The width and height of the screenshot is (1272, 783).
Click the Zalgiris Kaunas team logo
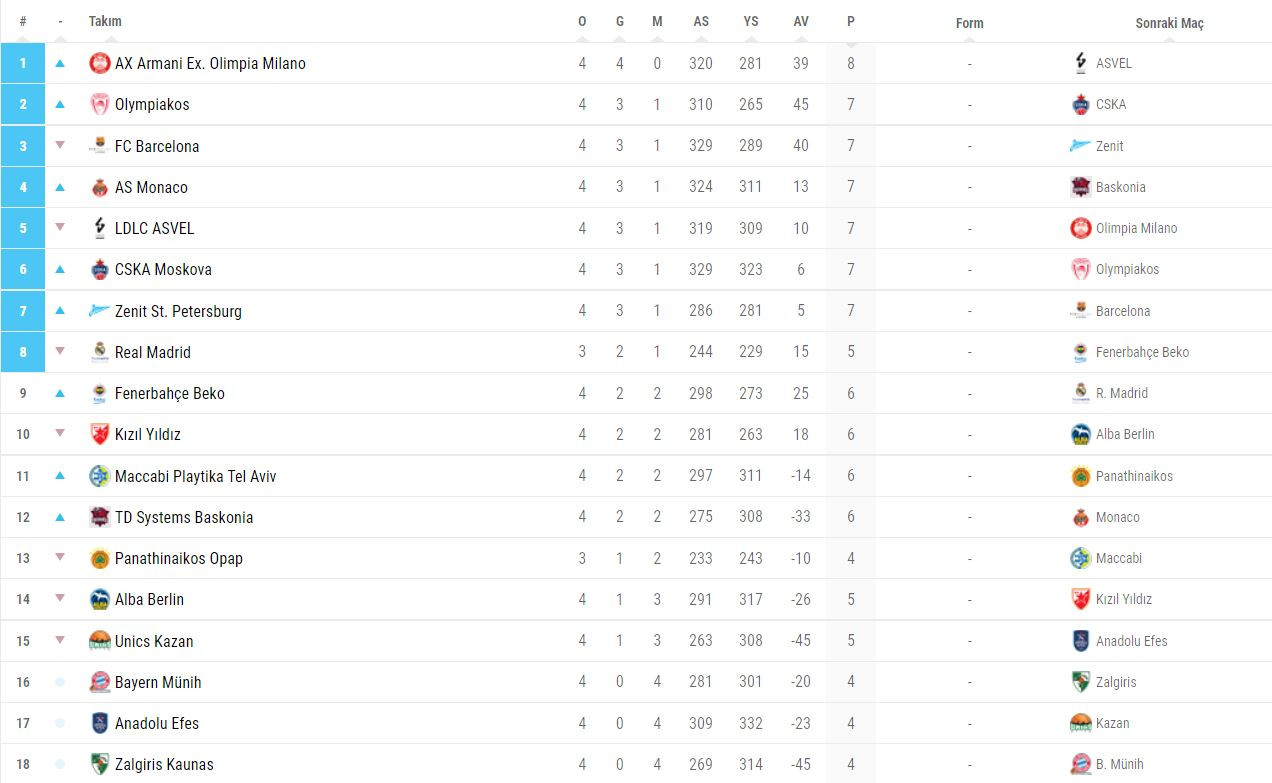pos(100,764)
